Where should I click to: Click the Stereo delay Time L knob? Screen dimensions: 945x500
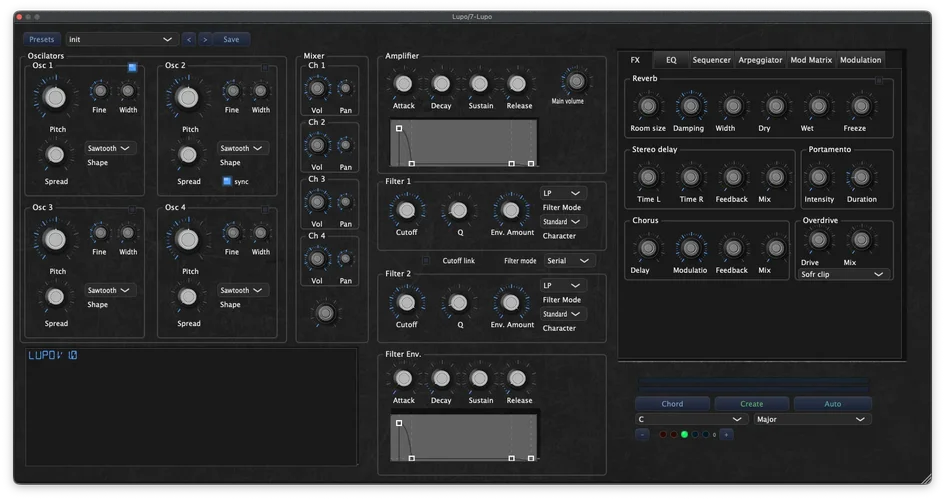(648, 177)
